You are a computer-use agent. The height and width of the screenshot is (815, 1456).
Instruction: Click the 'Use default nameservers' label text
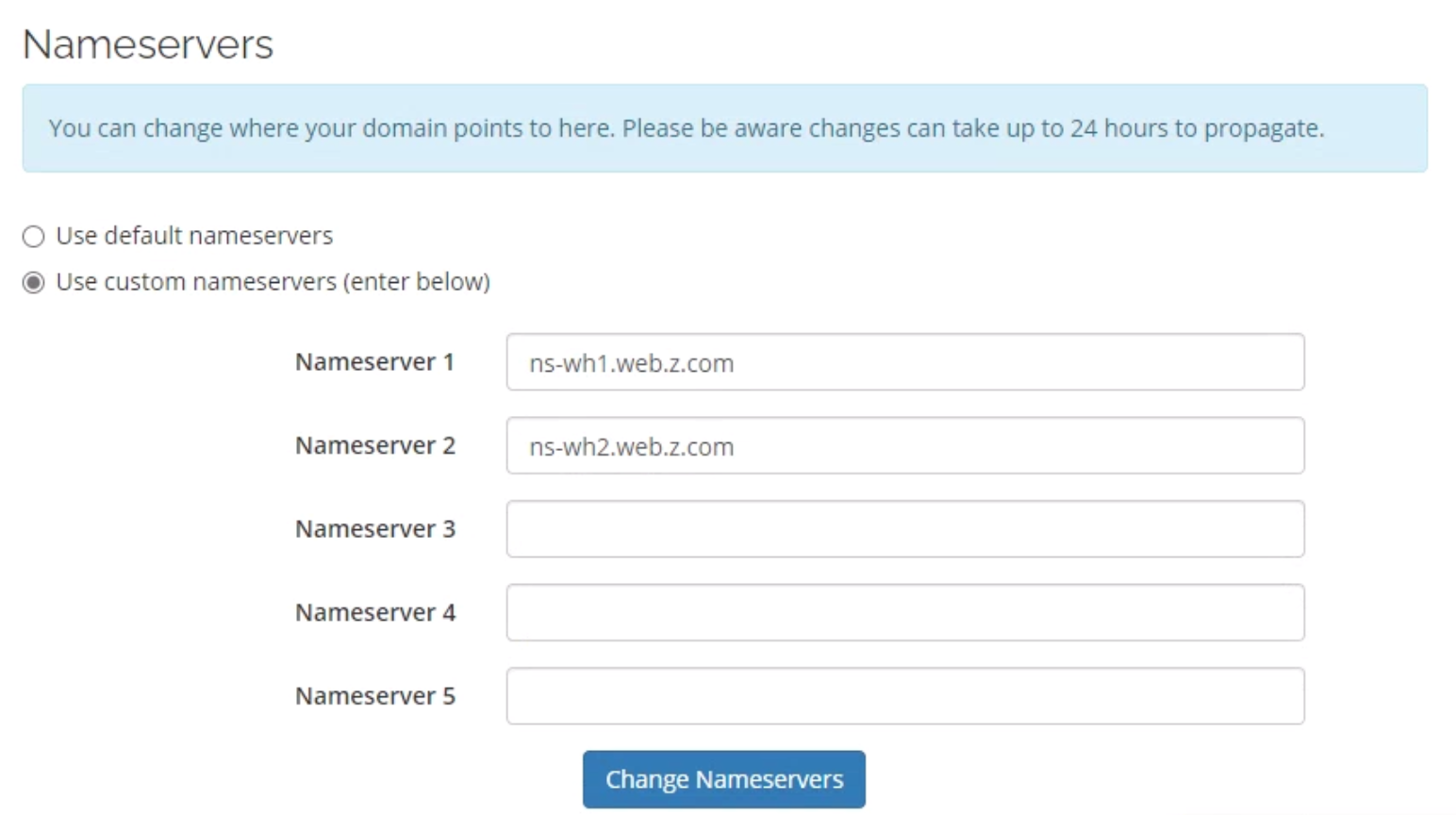(194, 236)
